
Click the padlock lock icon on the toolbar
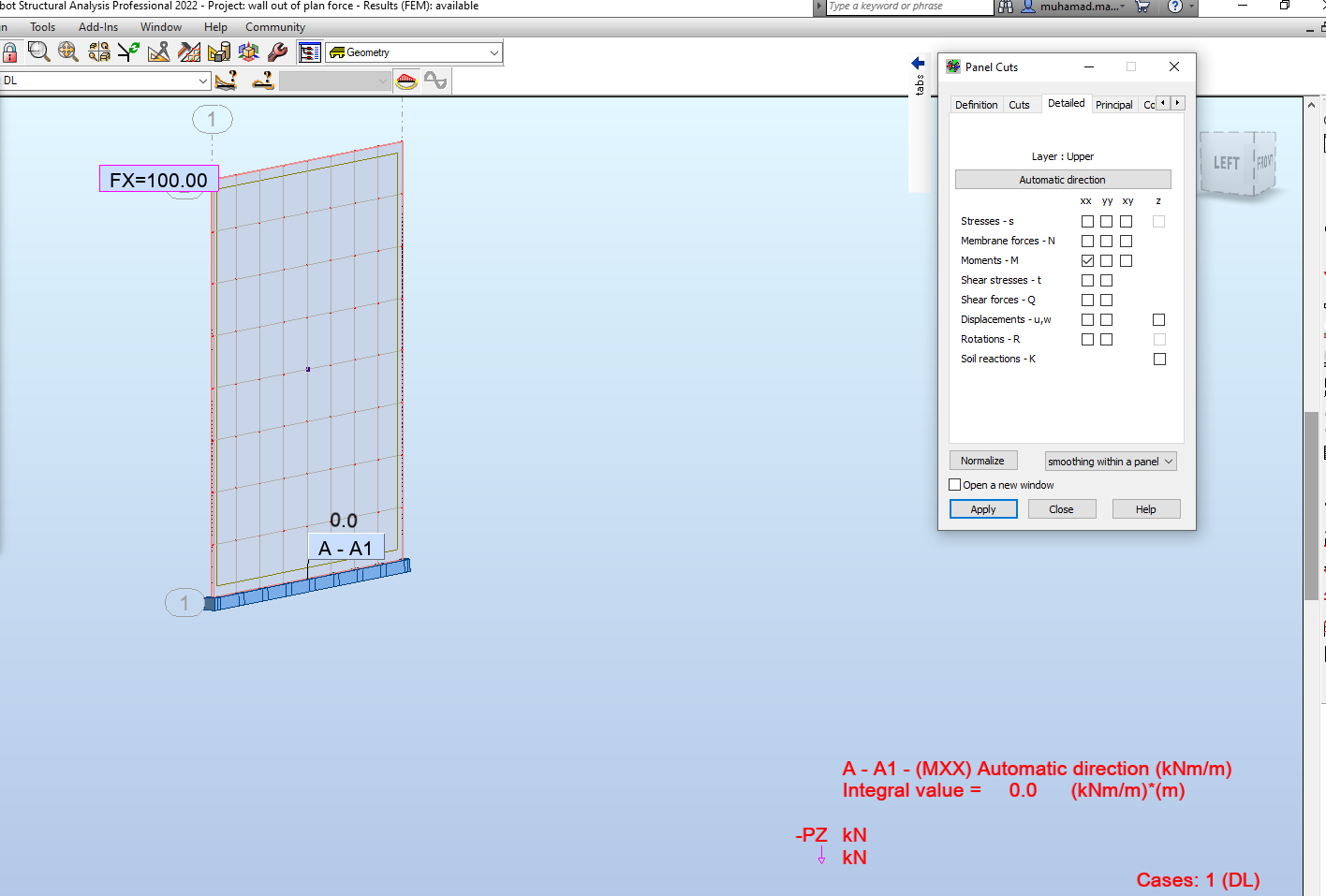tap(10, 51)
